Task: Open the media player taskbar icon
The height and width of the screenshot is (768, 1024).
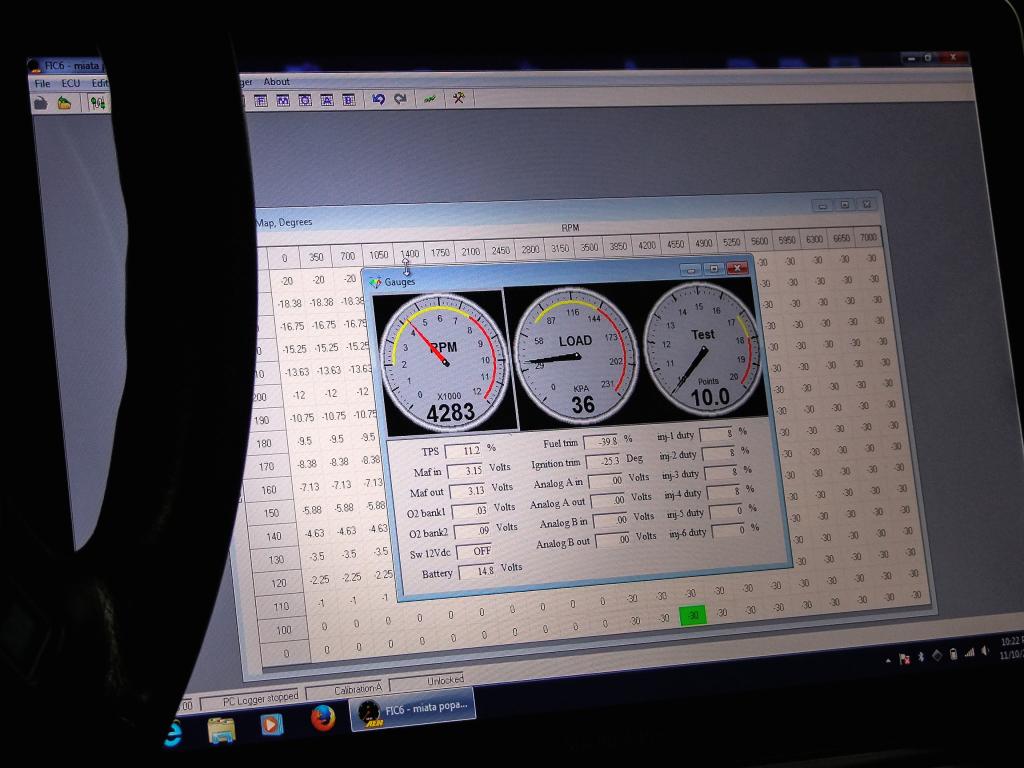Action: click(x=271, y=724)
